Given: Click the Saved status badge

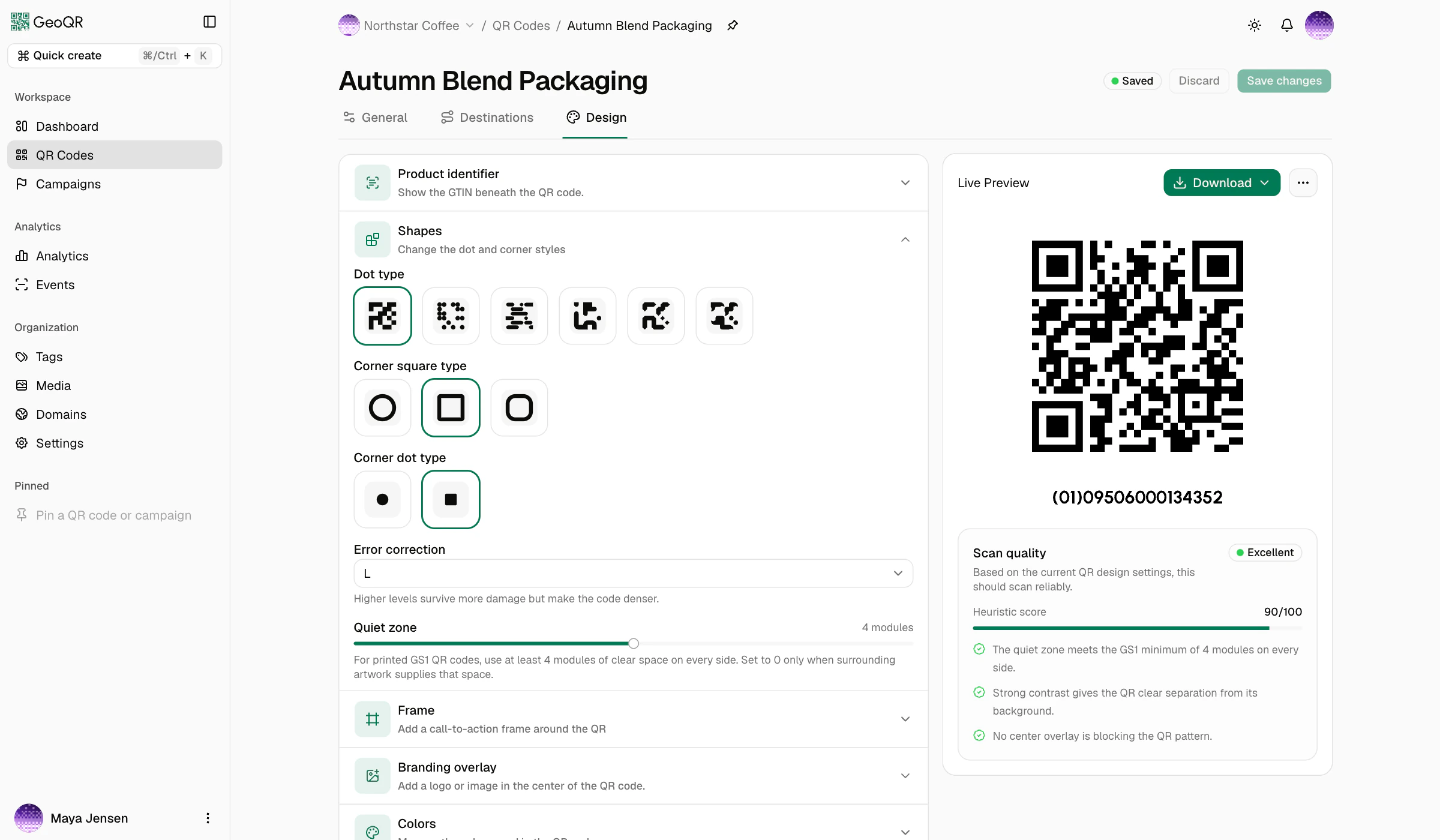Looking at the screenshot, I should (x=1132, y=81).
